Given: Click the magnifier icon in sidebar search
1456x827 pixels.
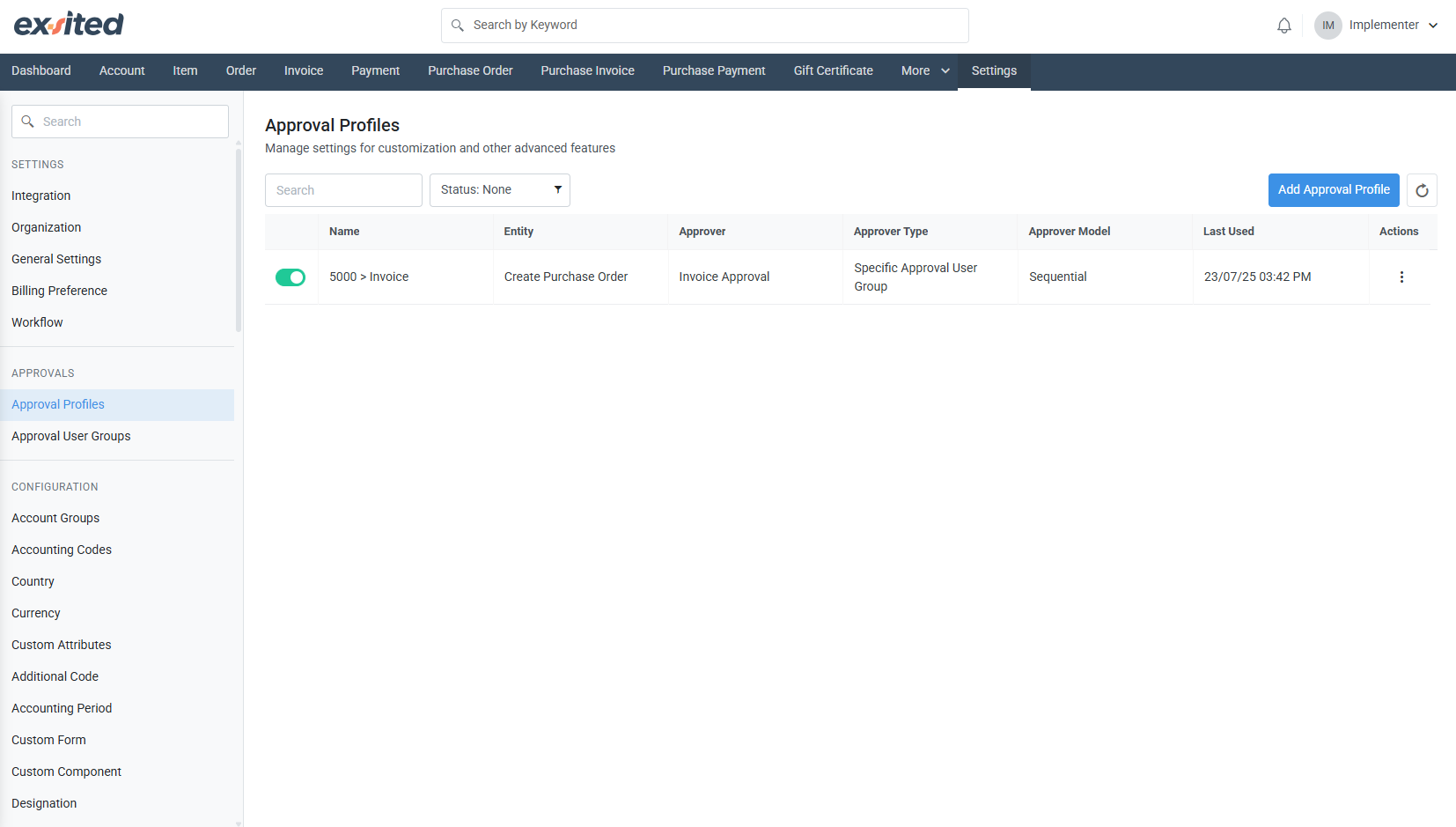Looking at the screenshot, I should (28, 122).
